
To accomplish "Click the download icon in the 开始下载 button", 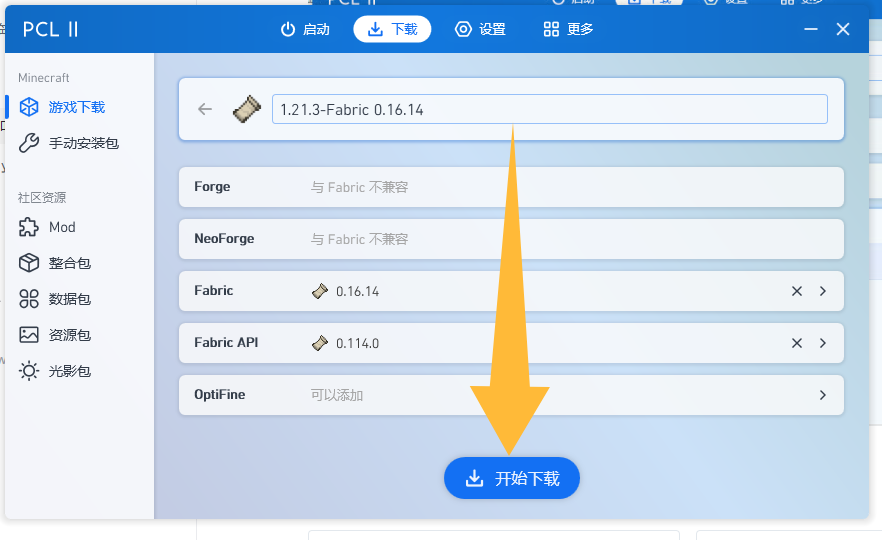I will [474, 478].
